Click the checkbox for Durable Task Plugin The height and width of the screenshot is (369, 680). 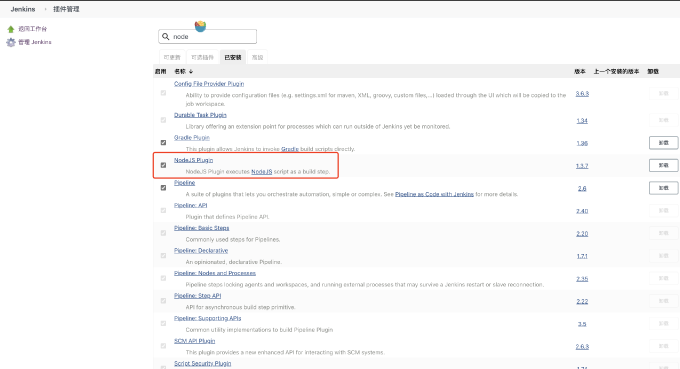coord(163,120)
